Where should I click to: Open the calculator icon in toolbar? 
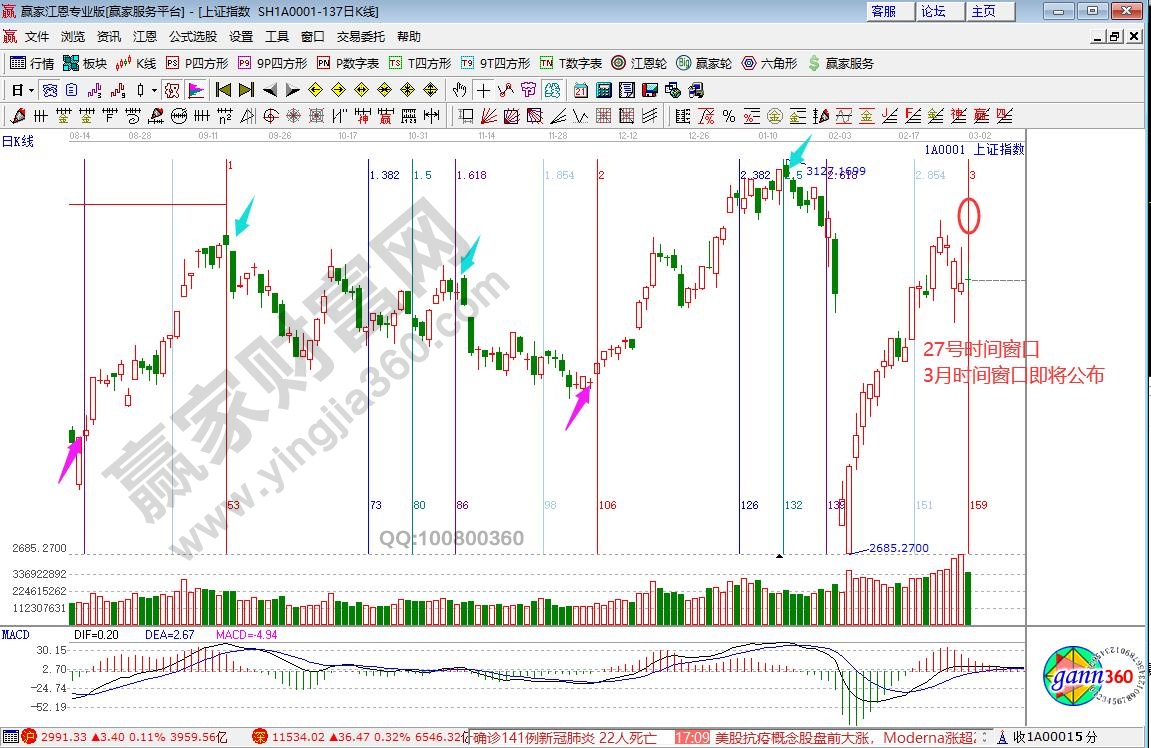pos(604,90)
